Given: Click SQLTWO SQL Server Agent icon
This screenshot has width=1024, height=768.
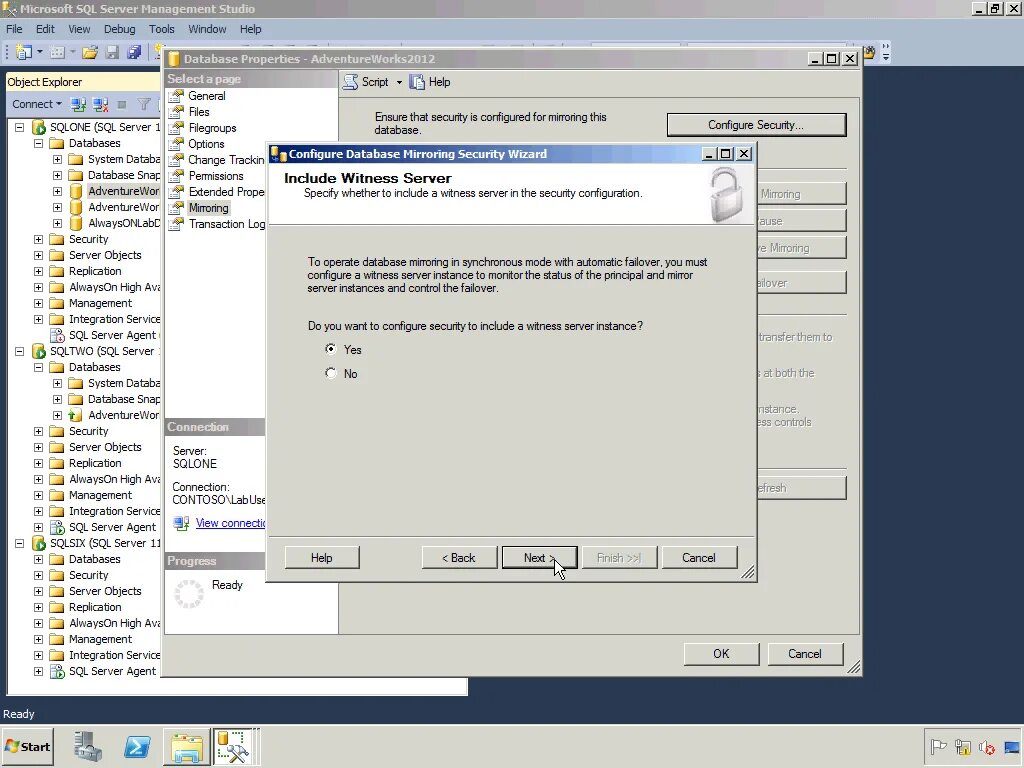Looking at the screenshot, I should pyautogui.click(x=57, y=527).
